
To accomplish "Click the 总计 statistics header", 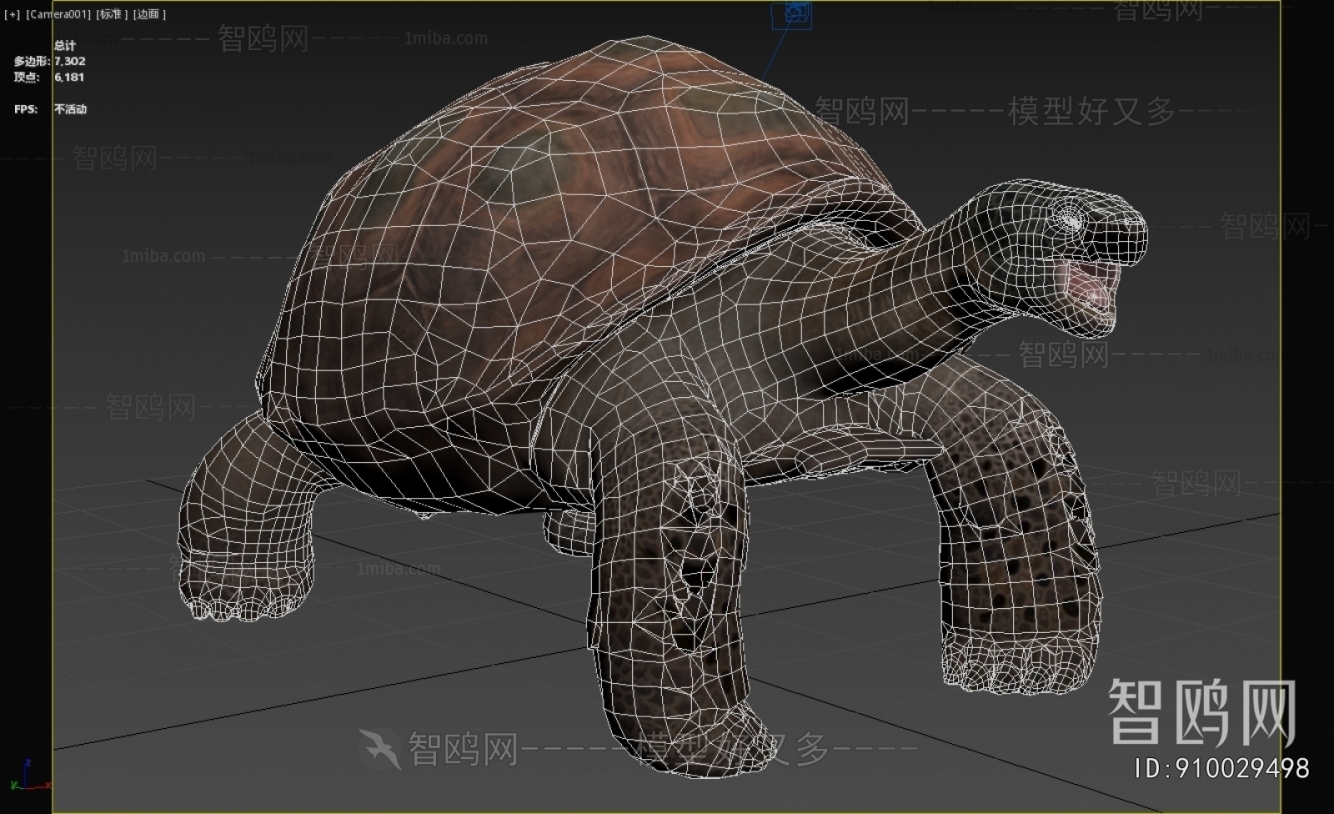I will (65, 46).
